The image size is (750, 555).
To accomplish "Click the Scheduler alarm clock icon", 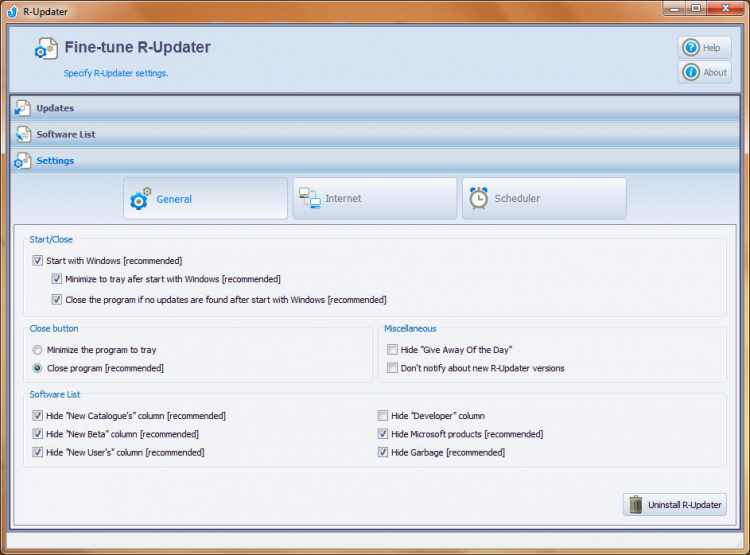I will tap(478, 198).
